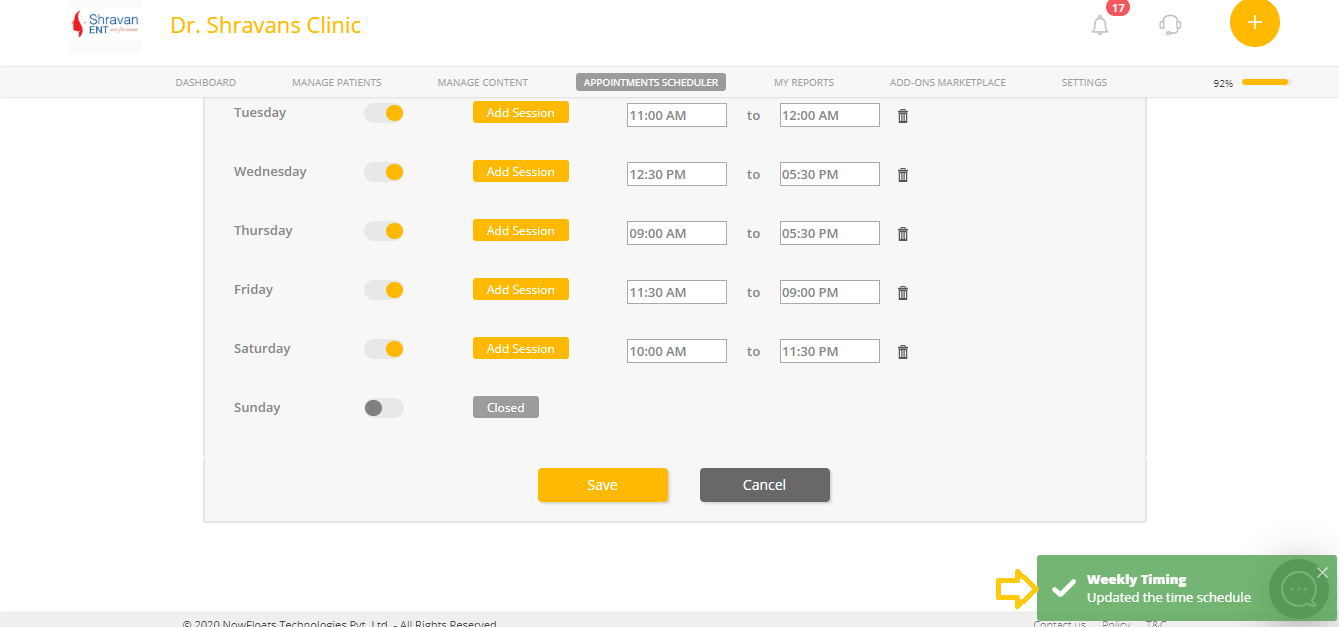1339x627 pixels.
Task: Click the yellow plus add button
Action: tap(1255, 22)
